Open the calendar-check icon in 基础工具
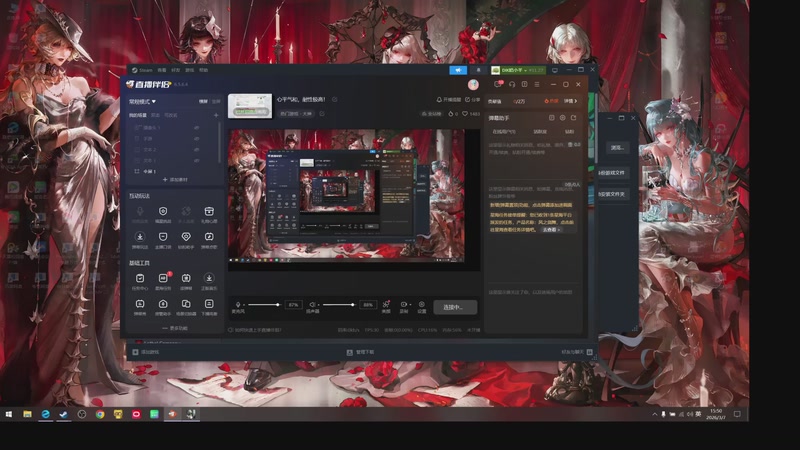The image size is (800, 450). [x=140, y=278]
